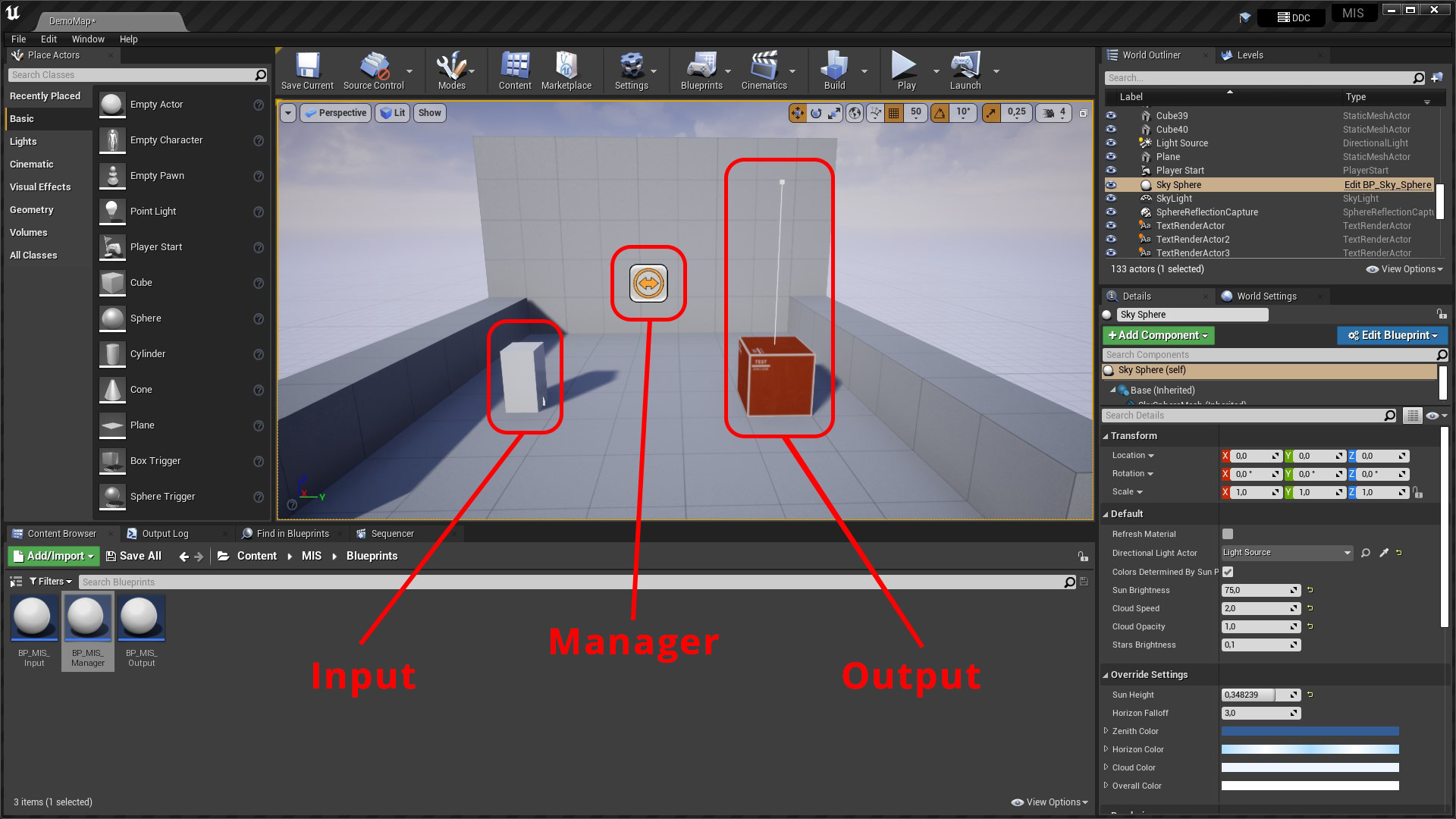Open View Options in World Outliner
The width and height of the screenshot is (1456, 819).
coord(1404,268)
